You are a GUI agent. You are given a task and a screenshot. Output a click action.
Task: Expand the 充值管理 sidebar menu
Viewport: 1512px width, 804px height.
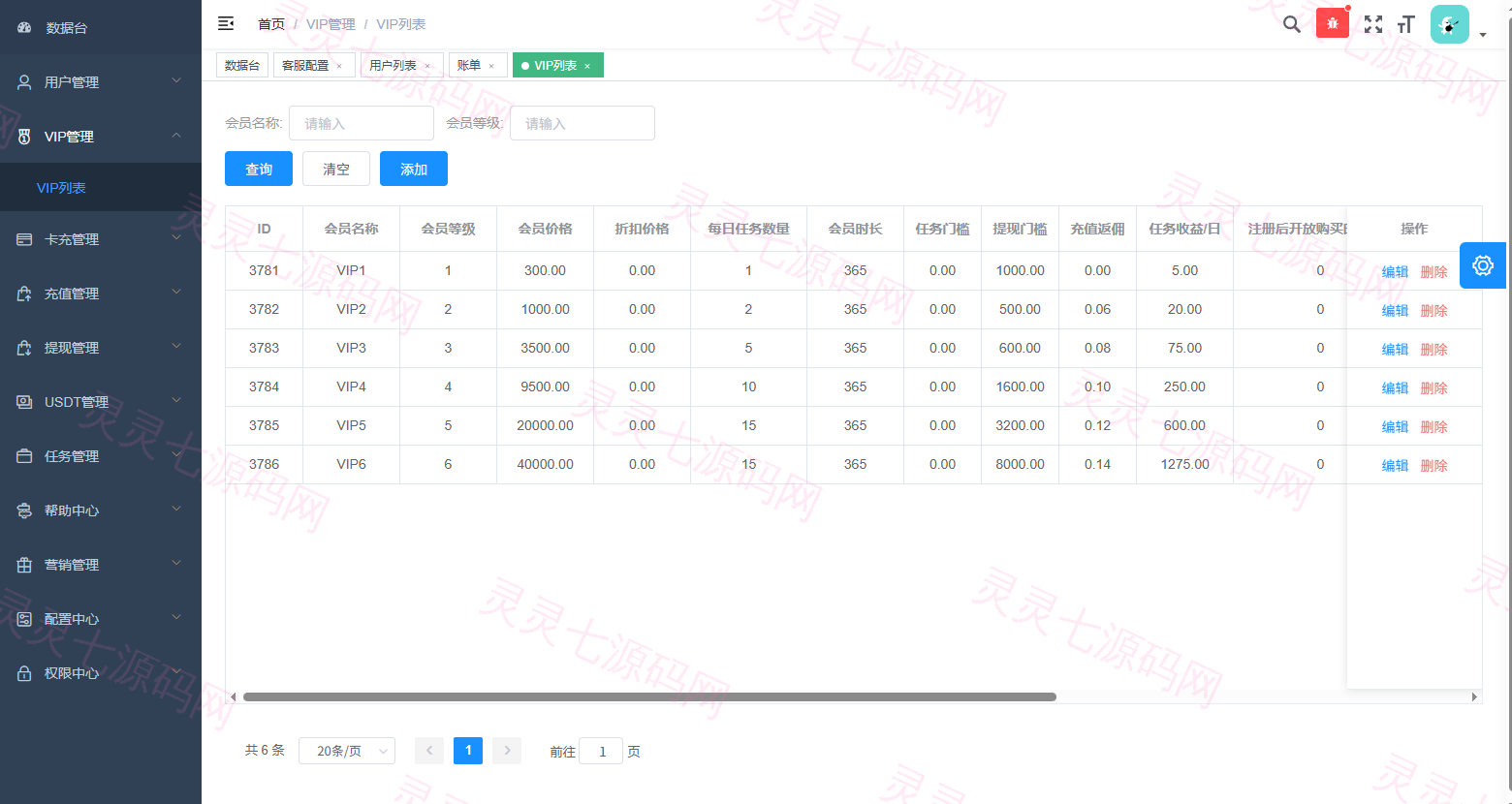[101, 294]
